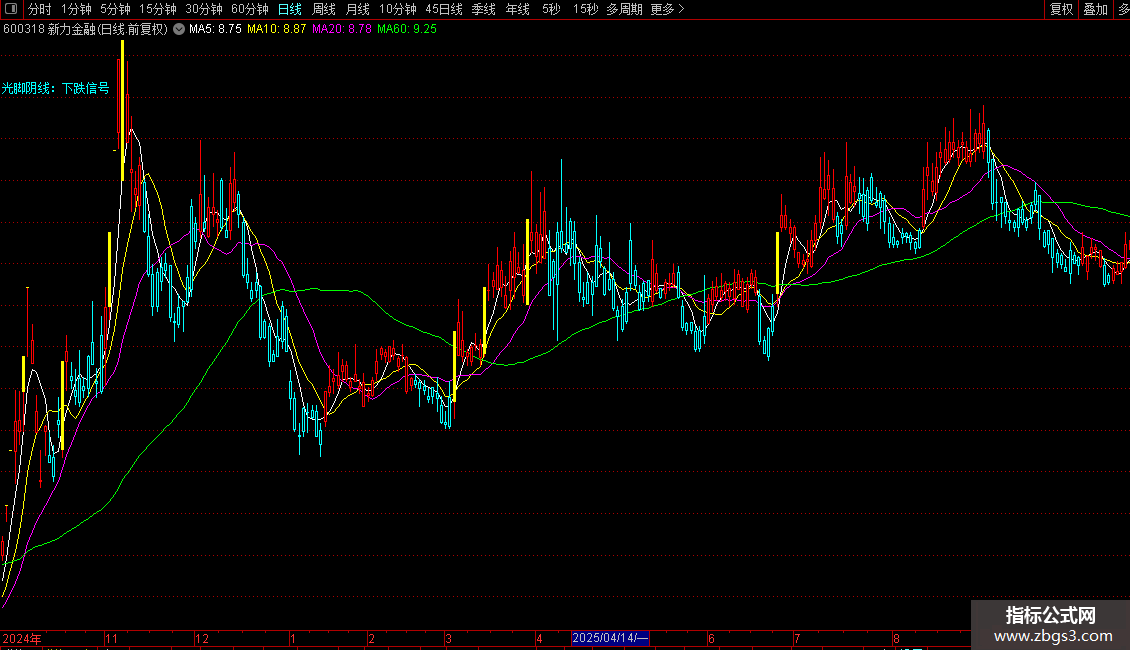
Task: Select the 45日线 period
Action: tap(444, 9)
